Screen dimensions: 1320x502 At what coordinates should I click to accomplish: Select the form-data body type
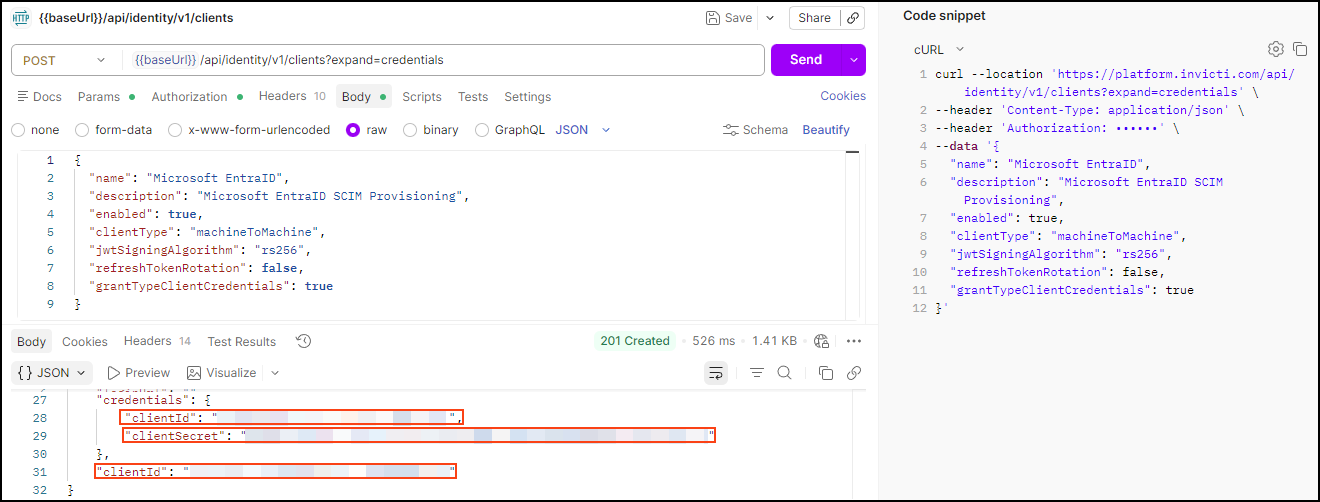pos(114,130)
